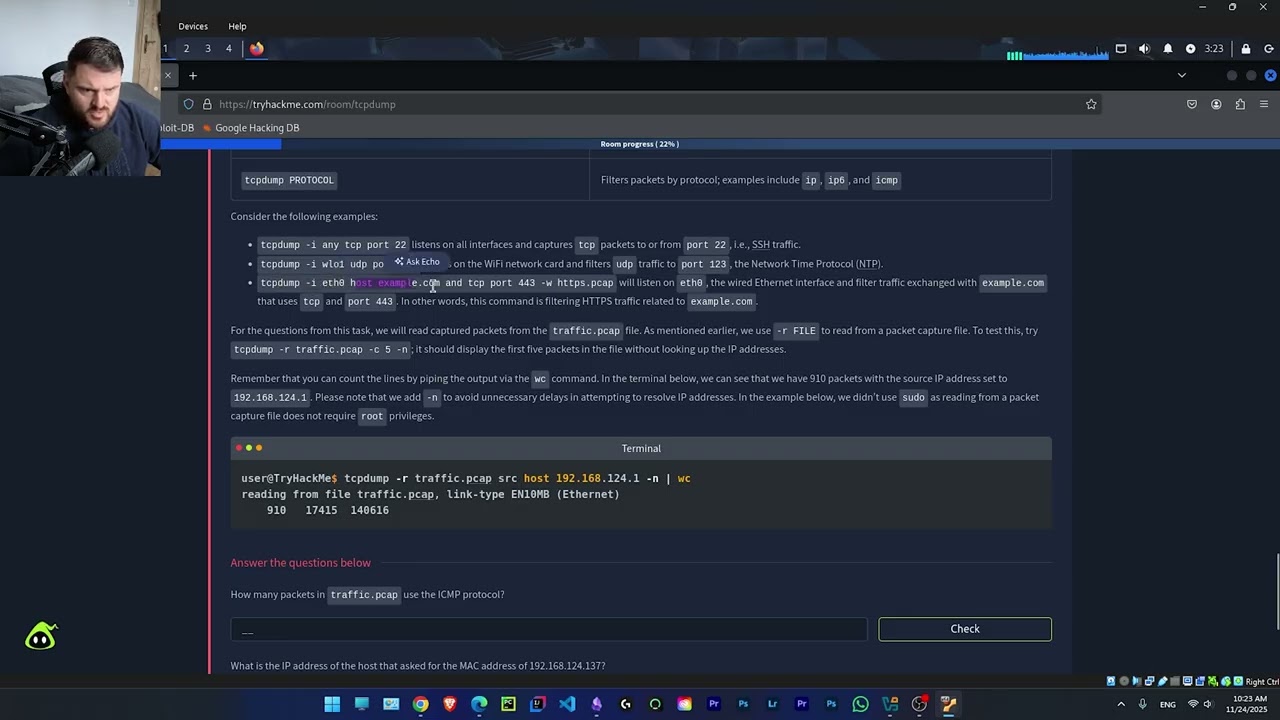Viewport: 1280px width, 720px height.
Task: Open the Firefox hamburger menu
Action: pyautogui.click(x=1264, y=104)
